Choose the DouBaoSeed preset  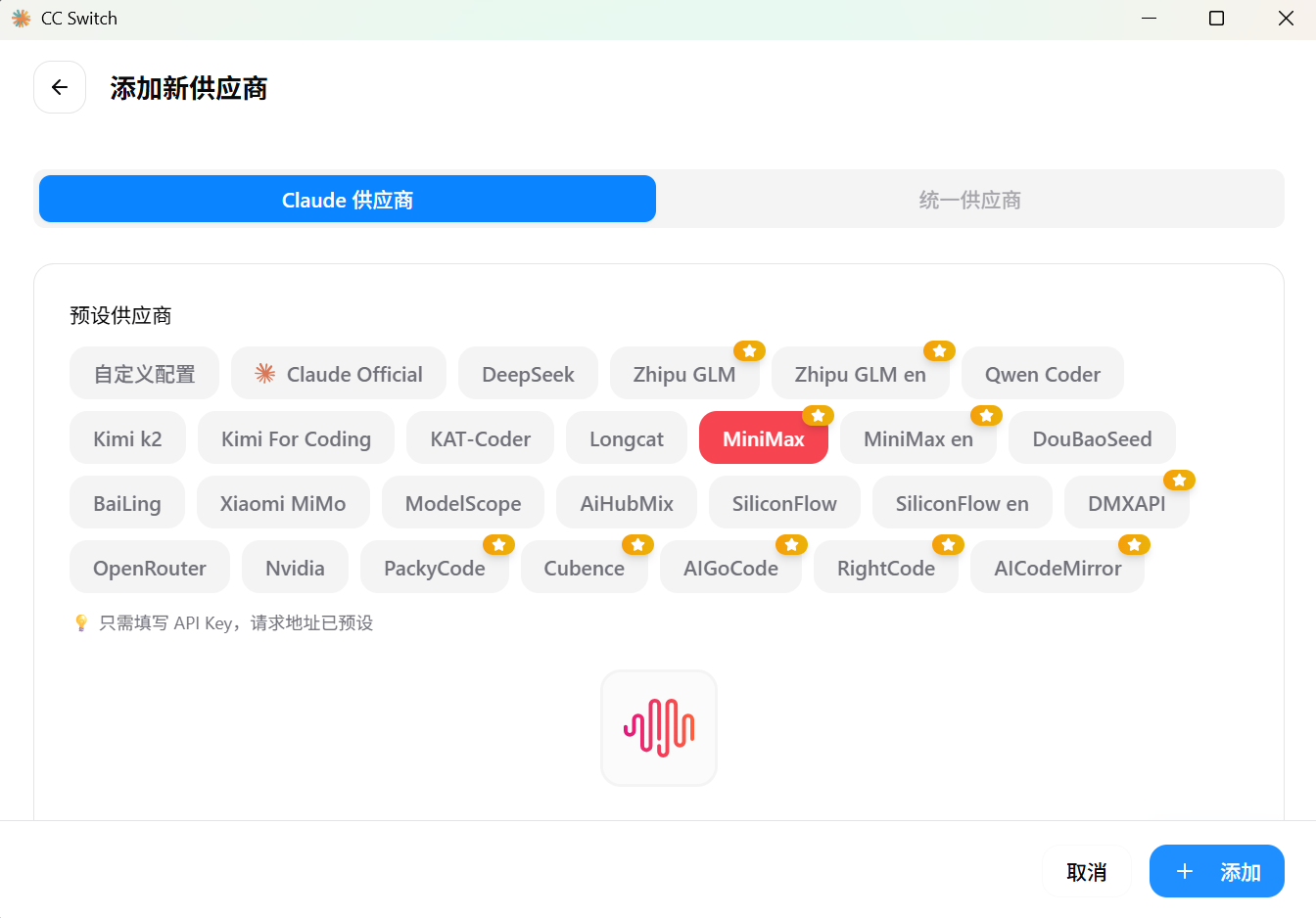(1092, 437)
